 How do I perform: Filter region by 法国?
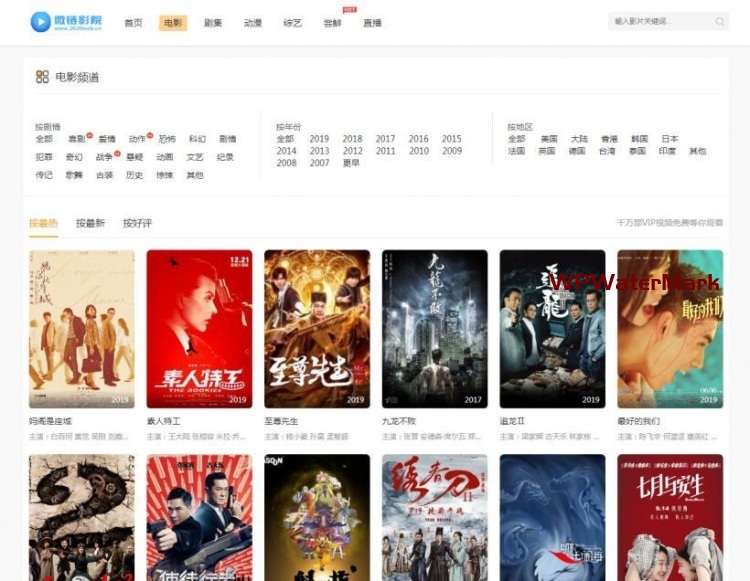[517, 151]
